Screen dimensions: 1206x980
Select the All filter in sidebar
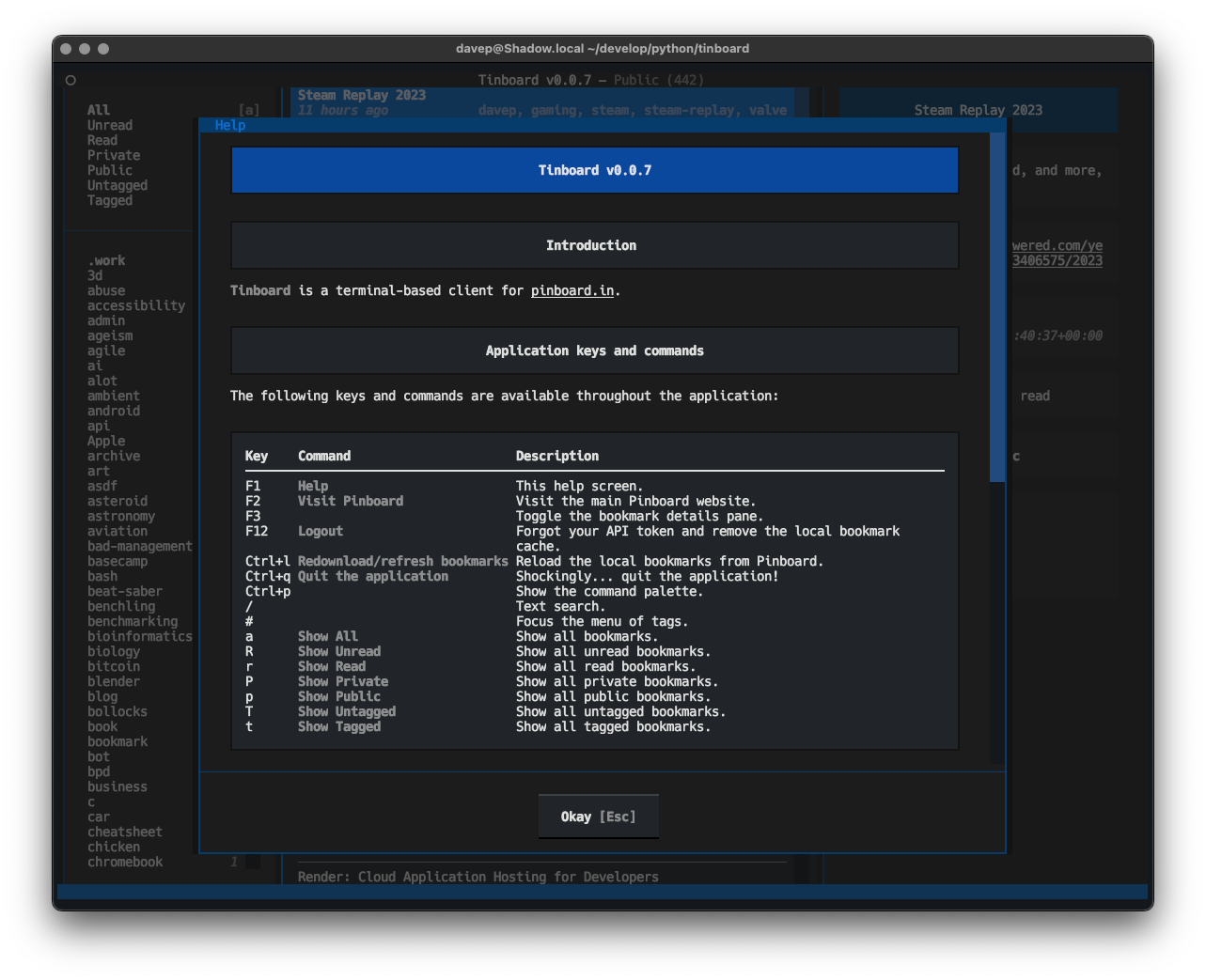pyautogui.click(x=99, y=110)
